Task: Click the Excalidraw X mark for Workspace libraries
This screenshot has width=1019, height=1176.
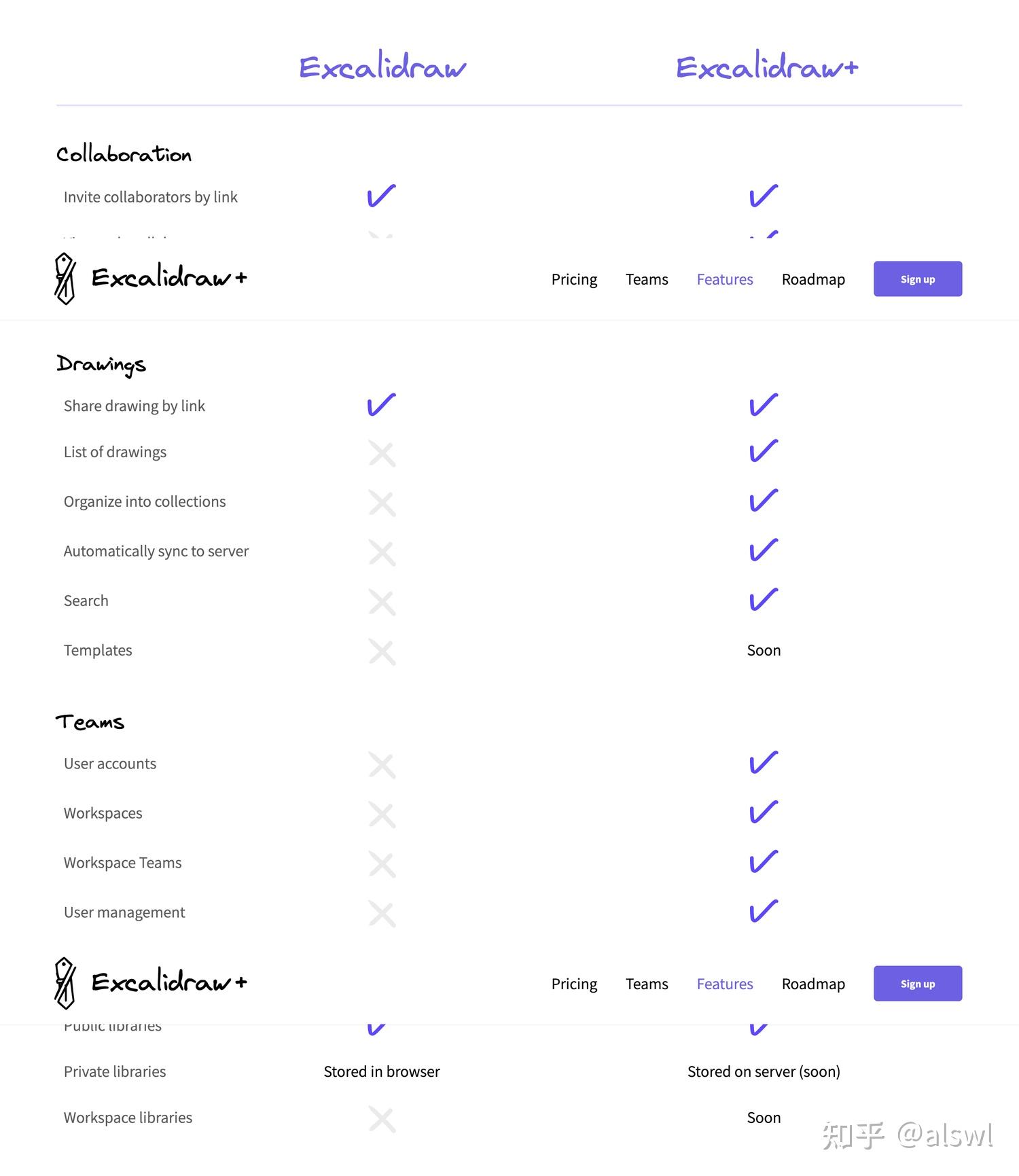Action: pos(382,1119)
